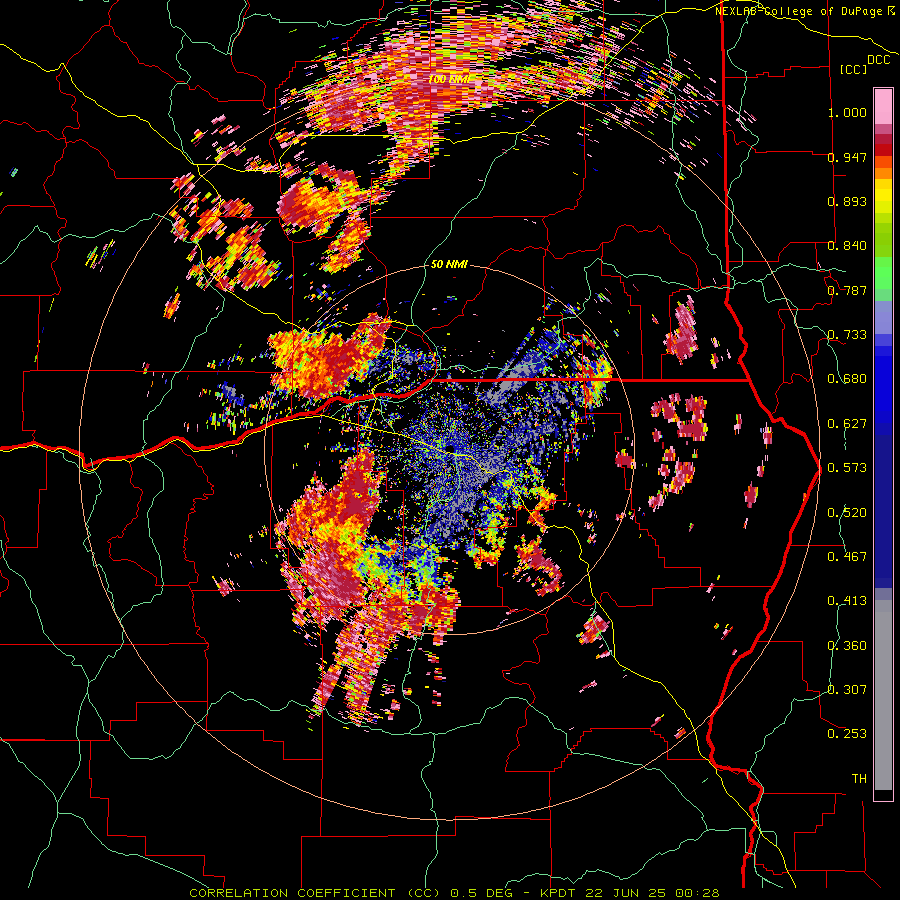Click the DCC product label

(878, 60)
